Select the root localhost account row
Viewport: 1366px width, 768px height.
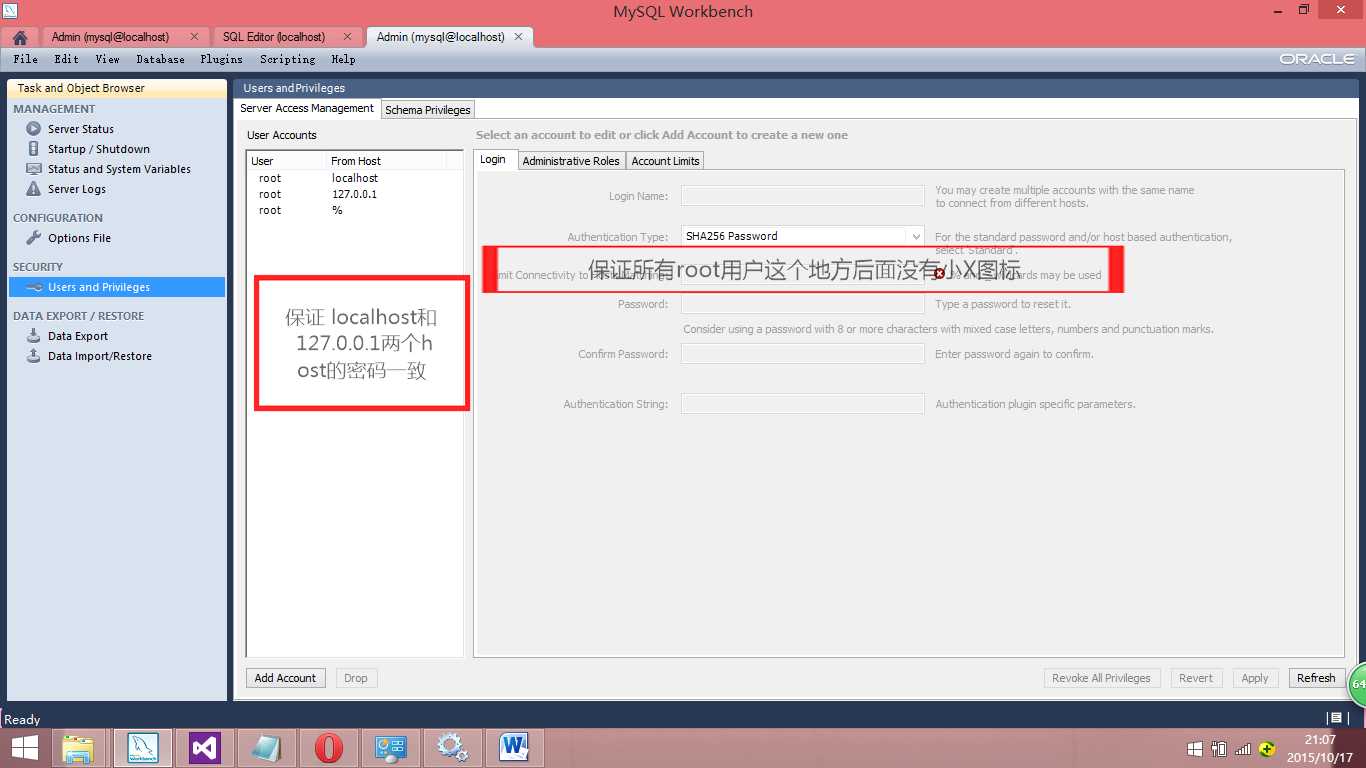point(355,178)
